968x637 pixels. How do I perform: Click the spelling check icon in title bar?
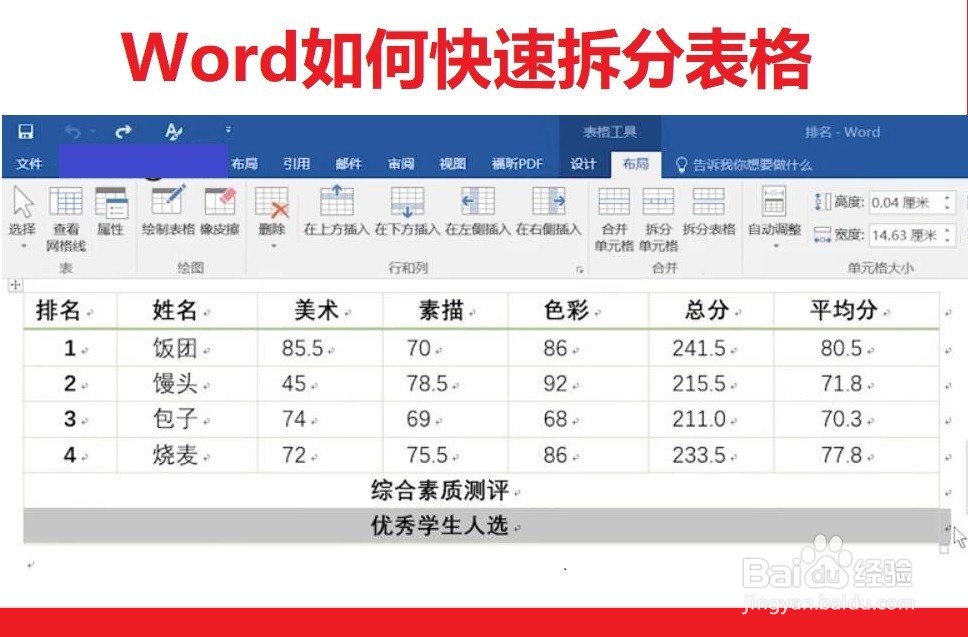173,131
